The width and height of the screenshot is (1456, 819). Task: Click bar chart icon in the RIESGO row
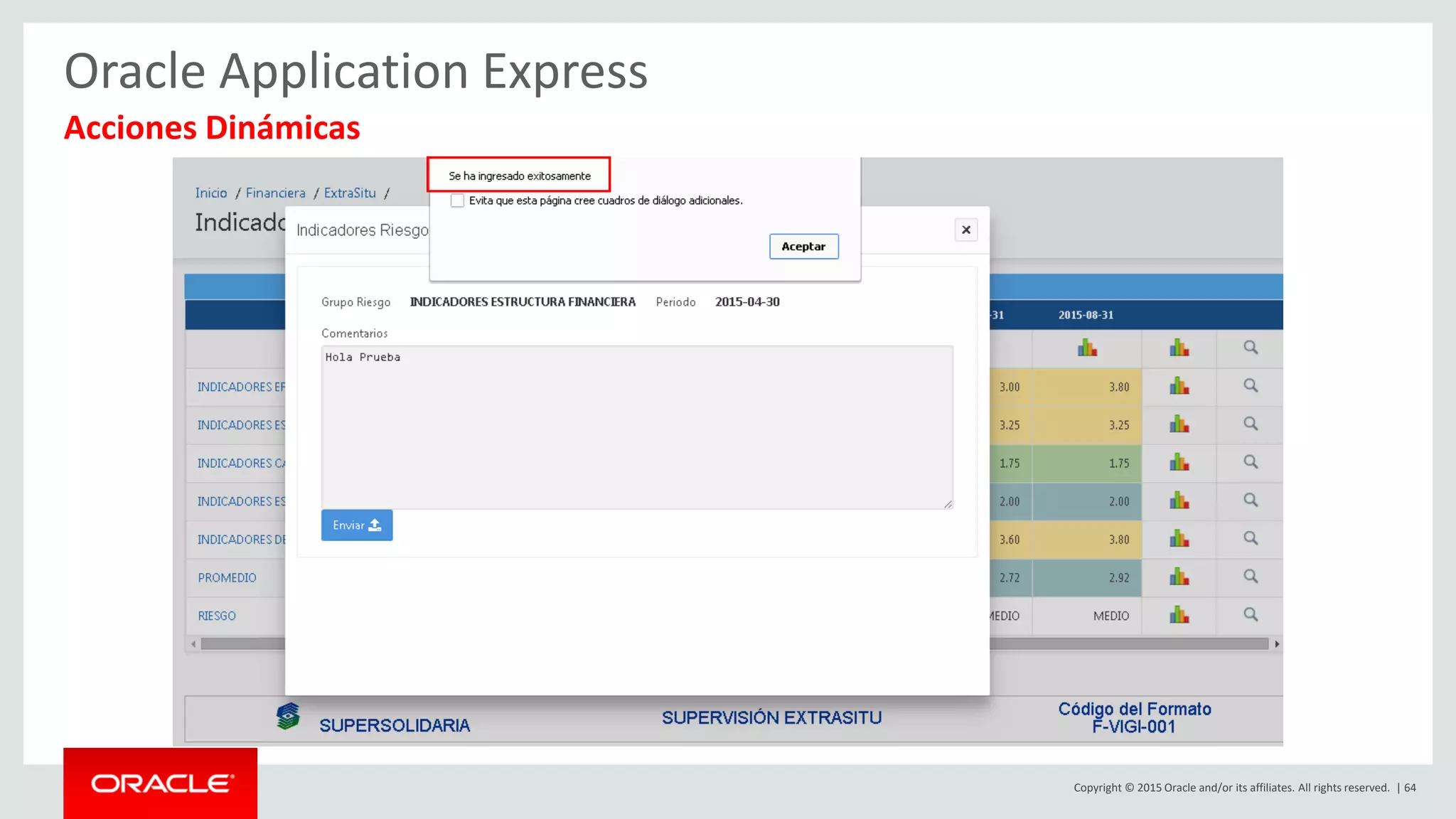(x=1179, y=615)
